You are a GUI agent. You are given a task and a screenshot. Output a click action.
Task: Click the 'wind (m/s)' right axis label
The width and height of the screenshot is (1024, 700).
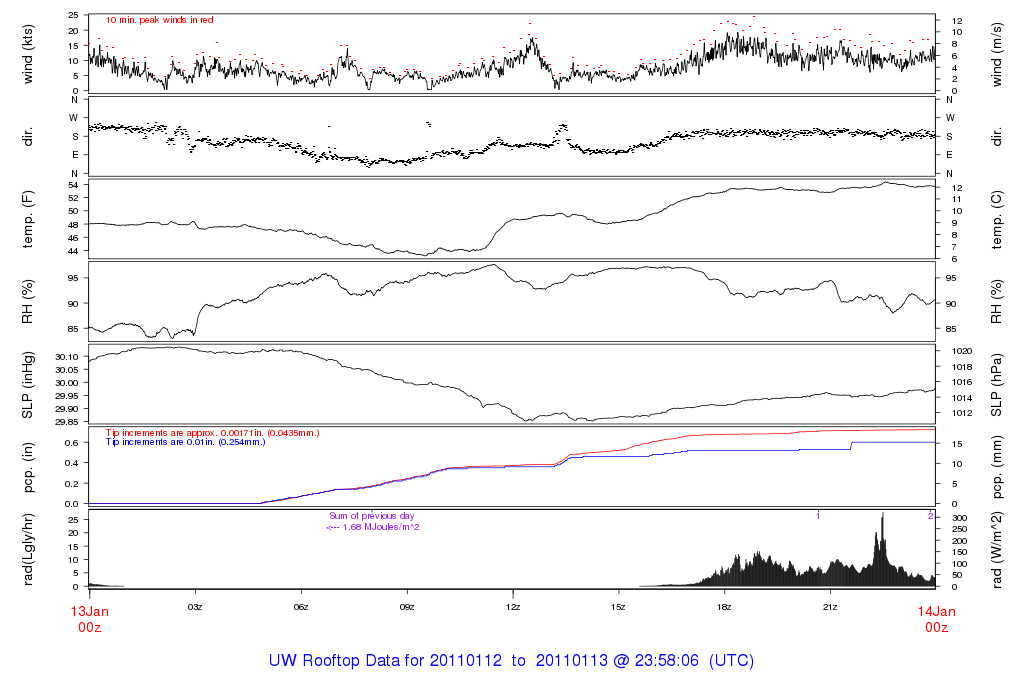(997, 53)
